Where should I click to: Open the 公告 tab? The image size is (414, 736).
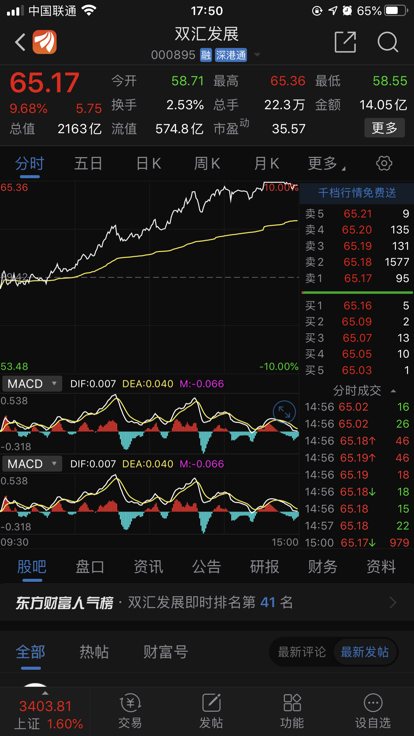(x=206, y=567)
